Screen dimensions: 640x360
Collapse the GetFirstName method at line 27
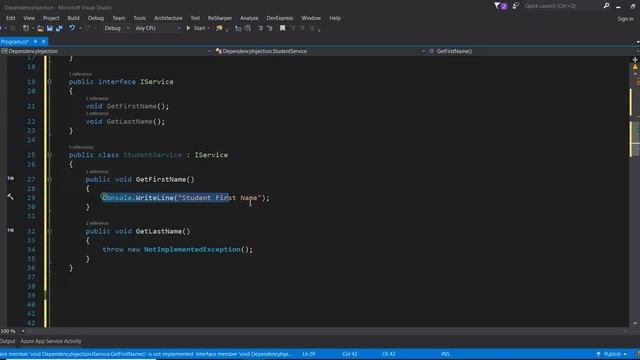[x=49, y=179]
